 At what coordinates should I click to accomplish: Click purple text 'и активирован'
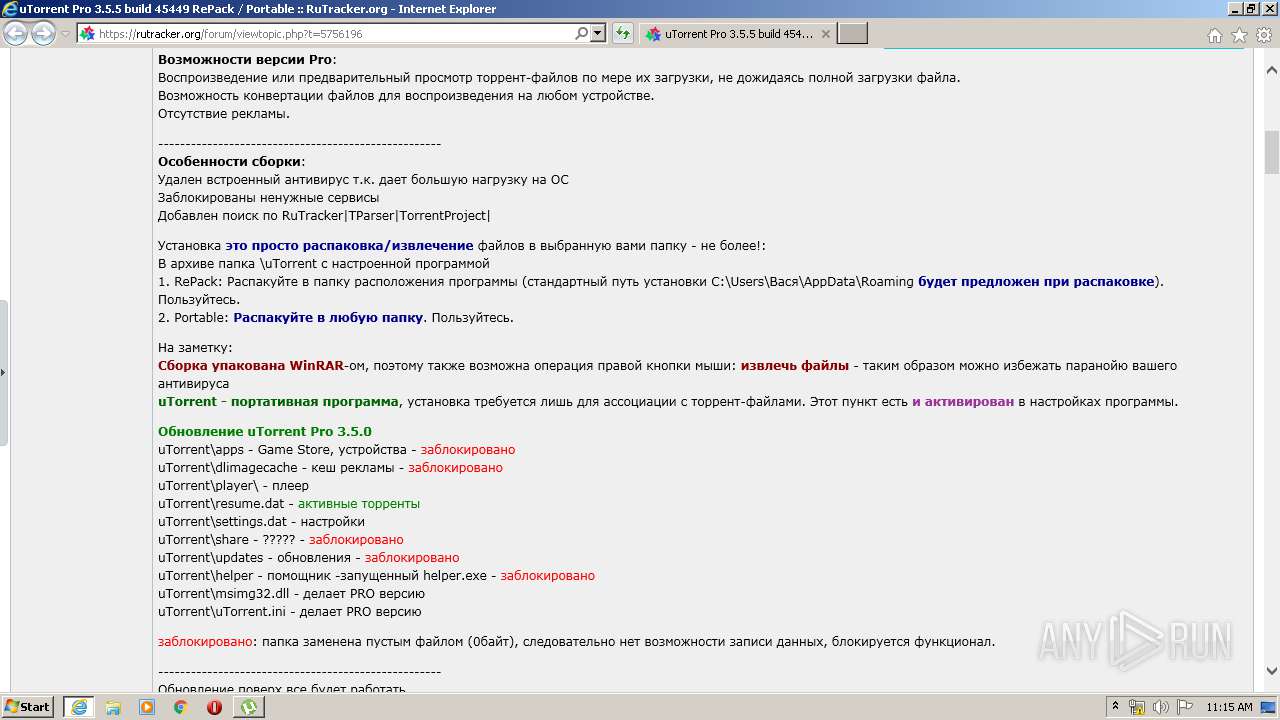(x=963, y=402)
